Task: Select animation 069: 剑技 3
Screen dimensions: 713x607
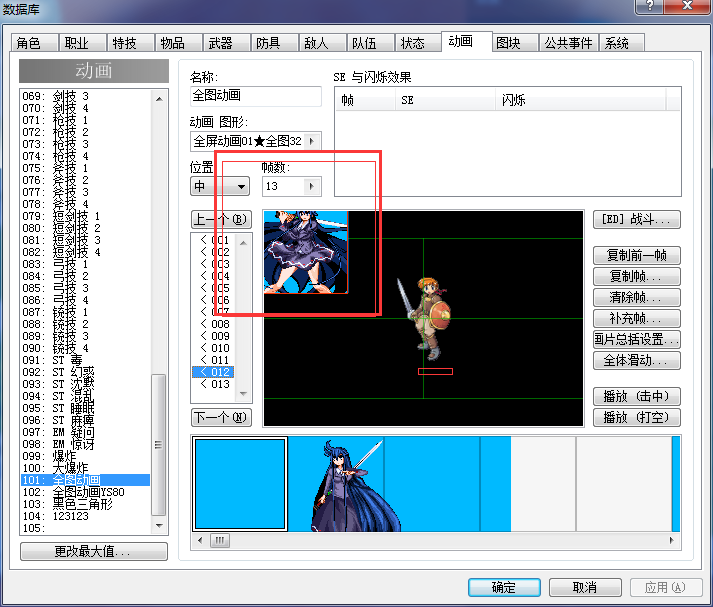Action: tap(85, 96)
